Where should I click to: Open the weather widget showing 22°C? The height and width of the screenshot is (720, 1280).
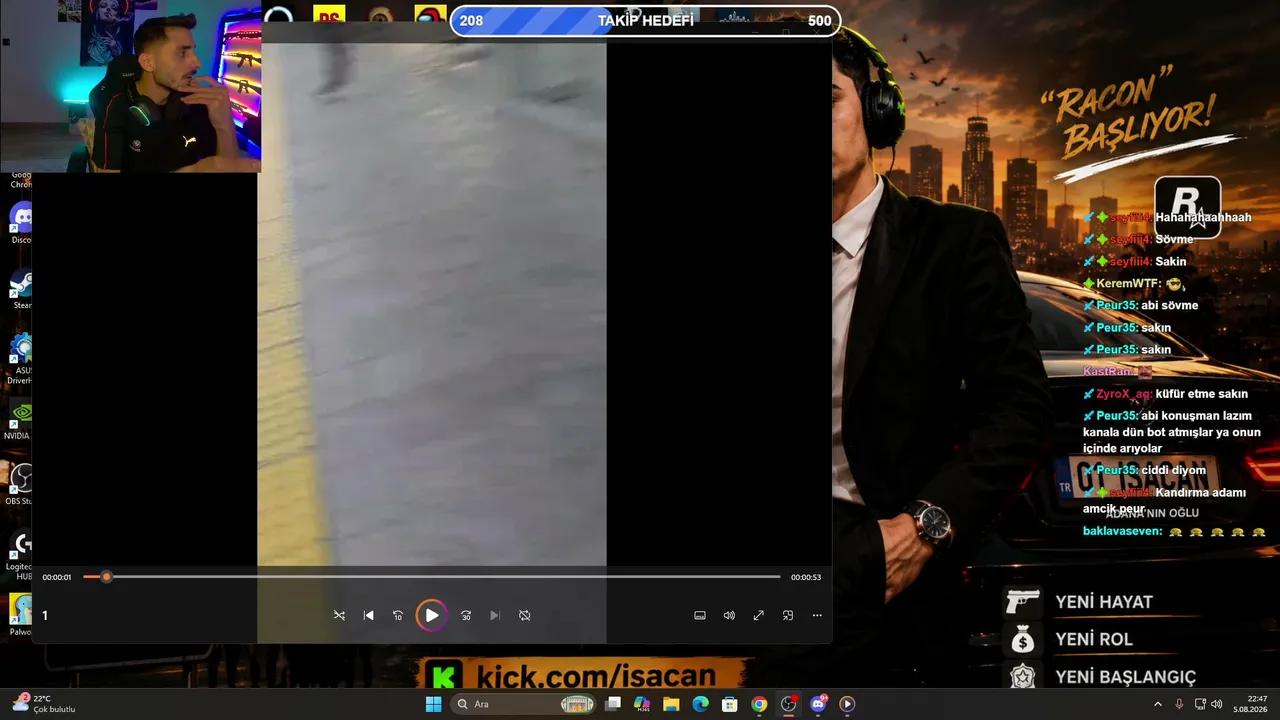(x=43, y=704)
